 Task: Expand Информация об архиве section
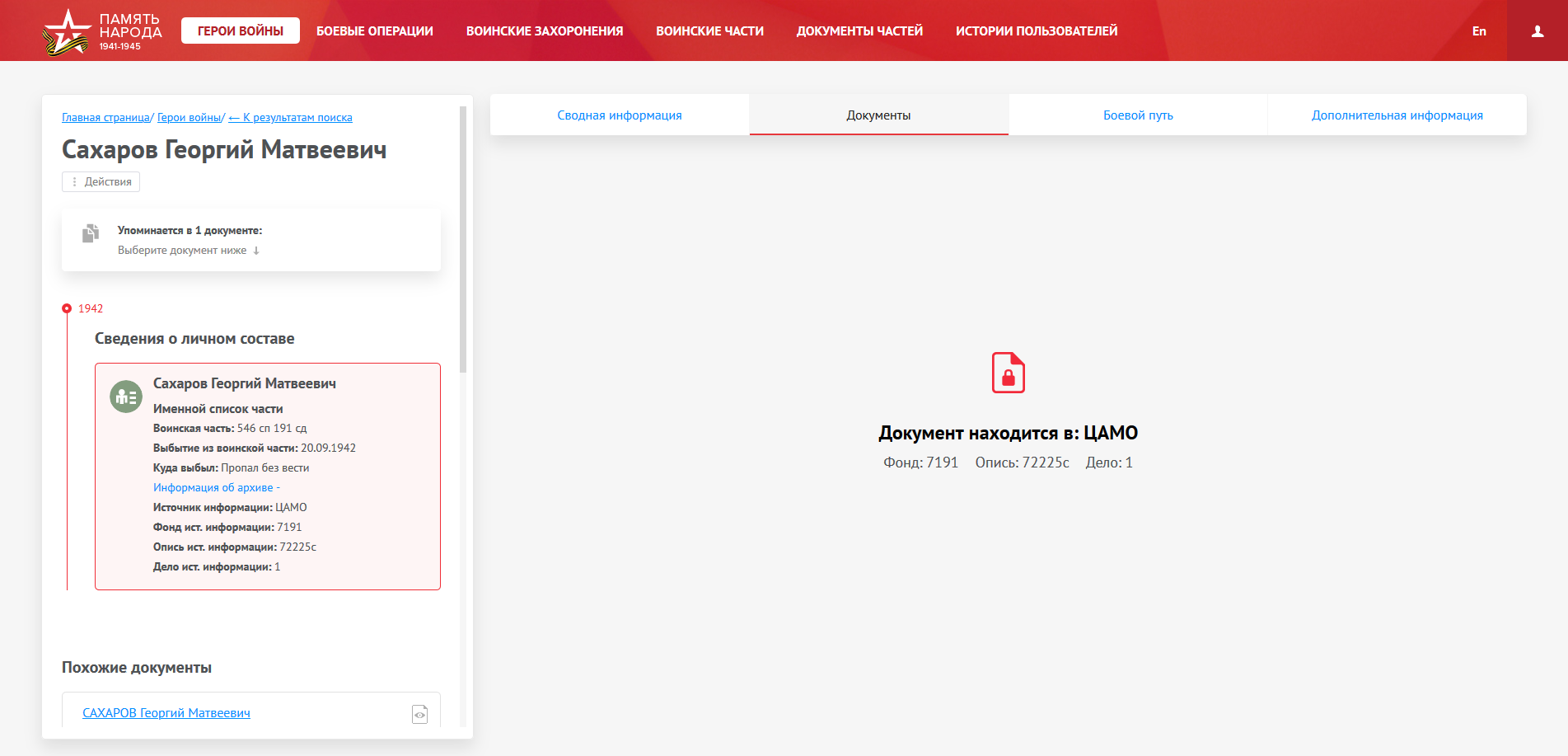(x=216, y=488)
